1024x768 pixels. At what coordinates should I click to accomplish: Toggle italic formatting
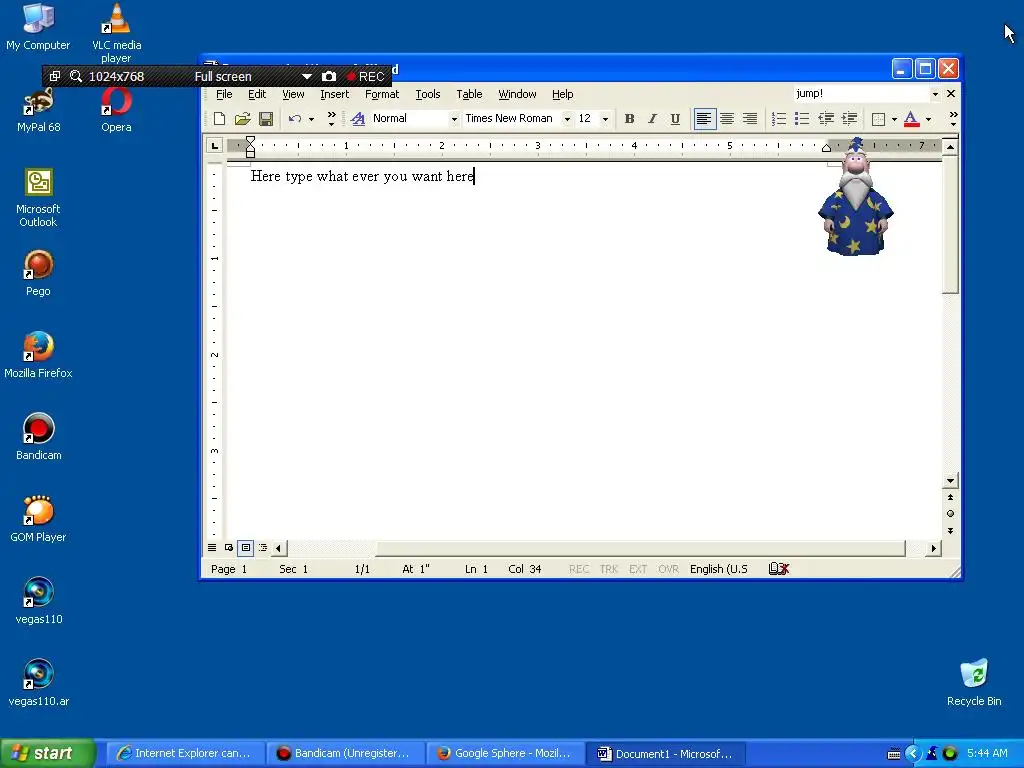[652, 119]
